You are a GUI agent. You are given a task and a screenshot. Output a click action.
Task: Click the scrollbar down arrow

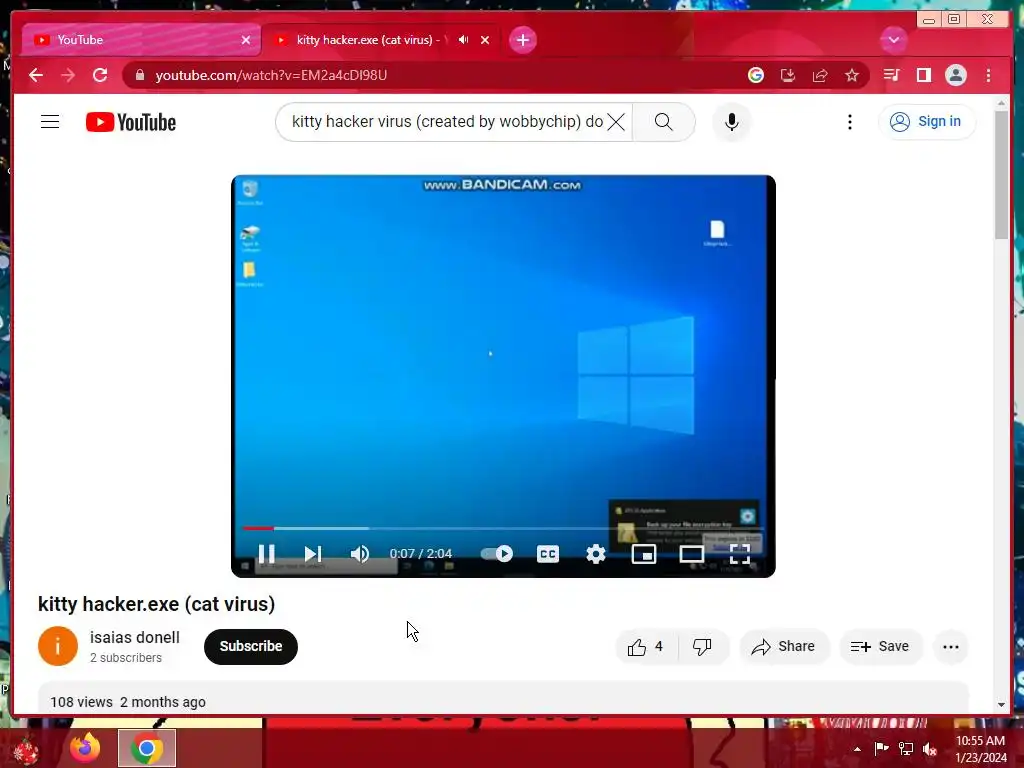pos(1002,705)
